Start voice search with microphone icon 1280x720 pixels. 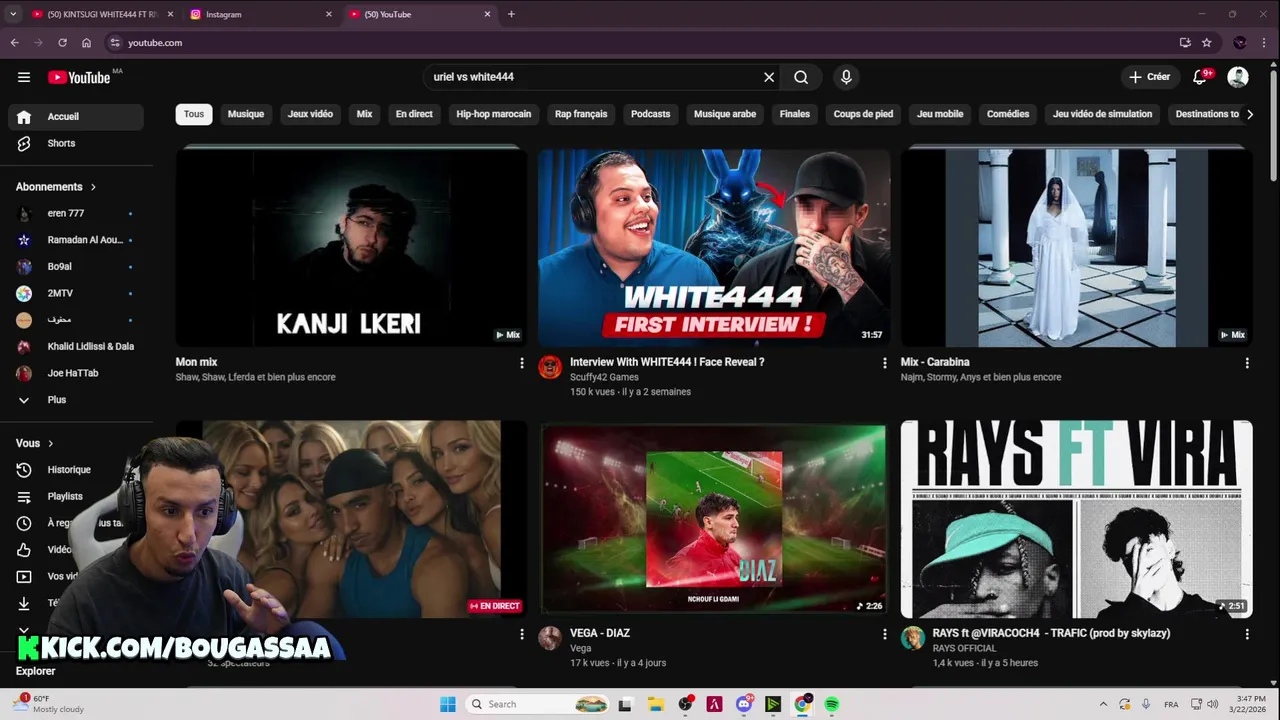coord(846,77)
